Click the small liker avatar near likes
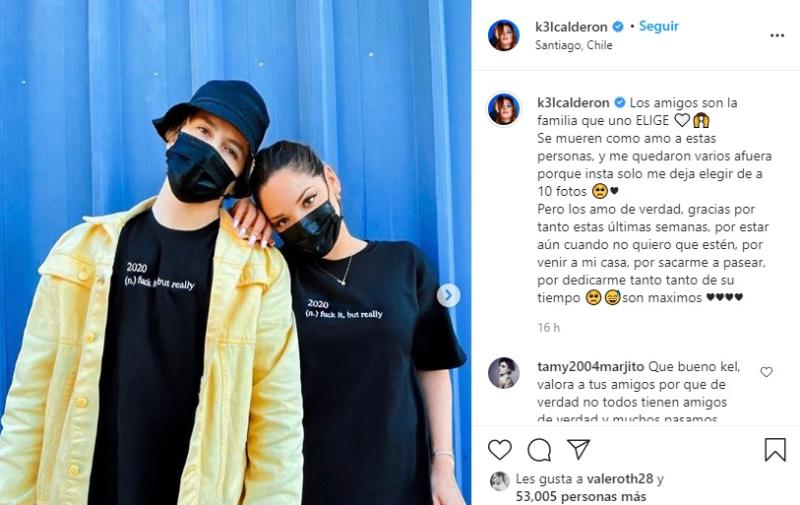The width and height of the screenshot is (800, 505). click(499, 481)
